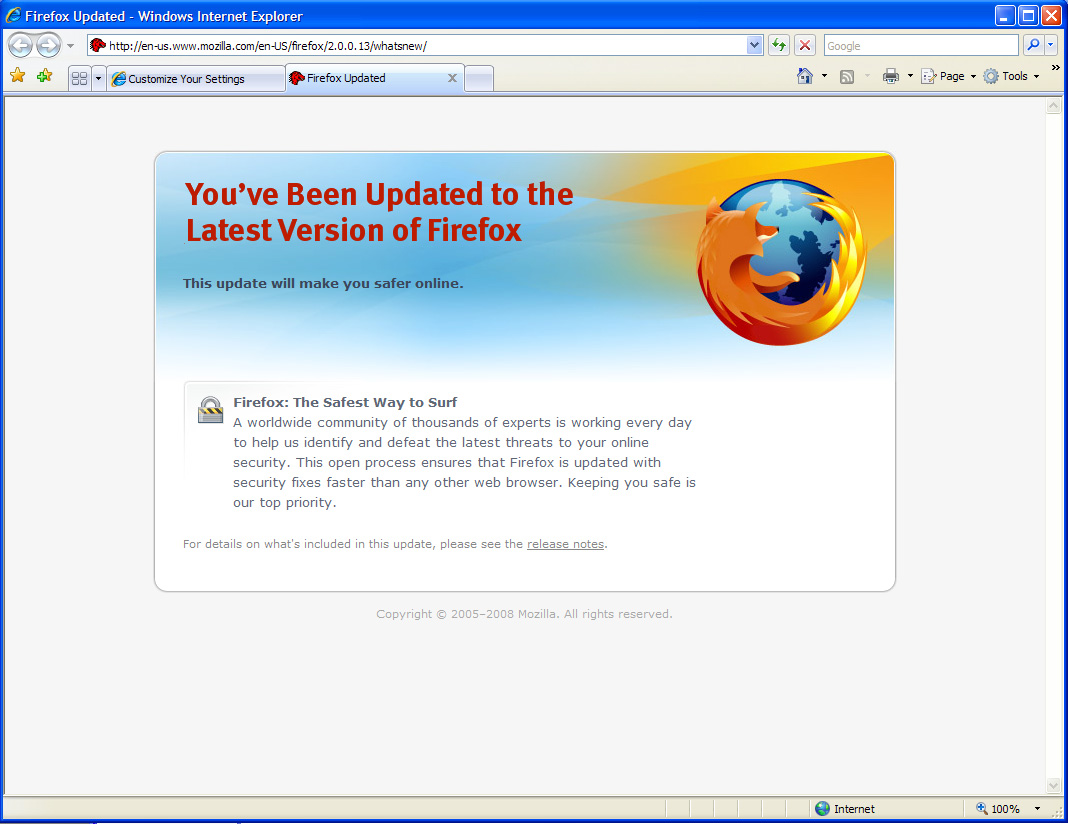The height and width of the screenshot is (824, 1068).
Task: Stop loading with the red X icon
Action: [x=804, y=46]
